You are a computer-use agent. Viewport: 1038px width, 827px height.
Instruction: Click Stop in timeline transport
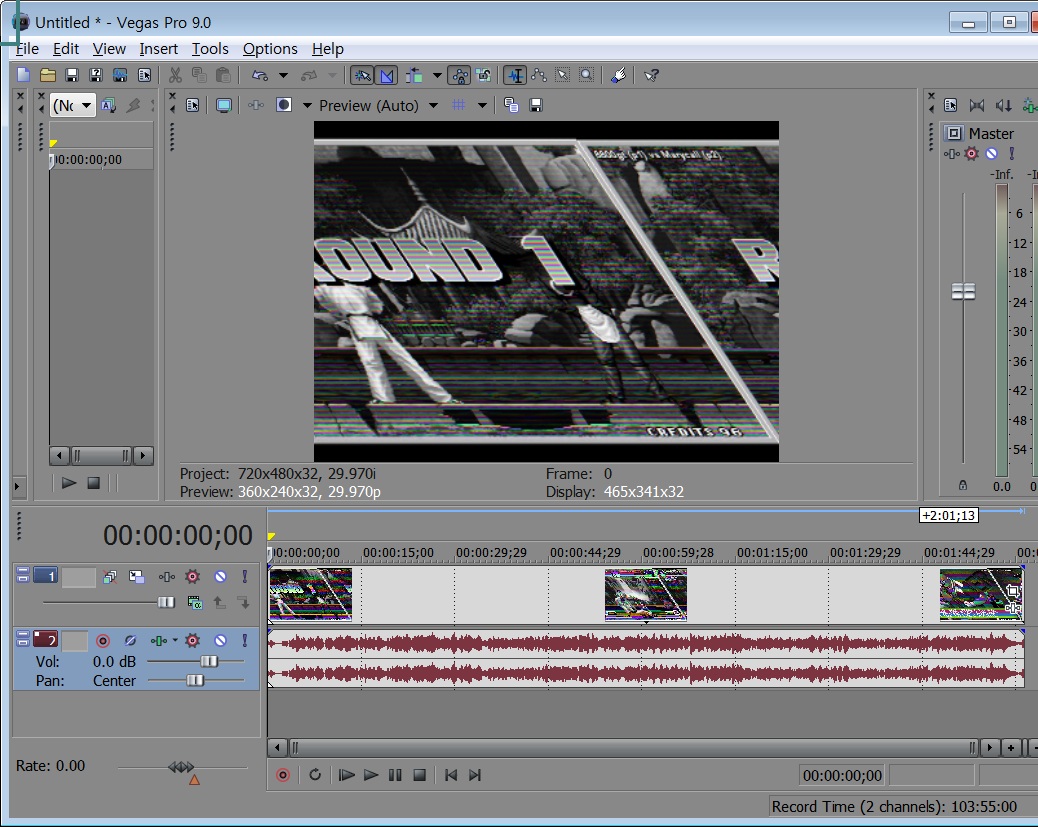tap(420, 775)
